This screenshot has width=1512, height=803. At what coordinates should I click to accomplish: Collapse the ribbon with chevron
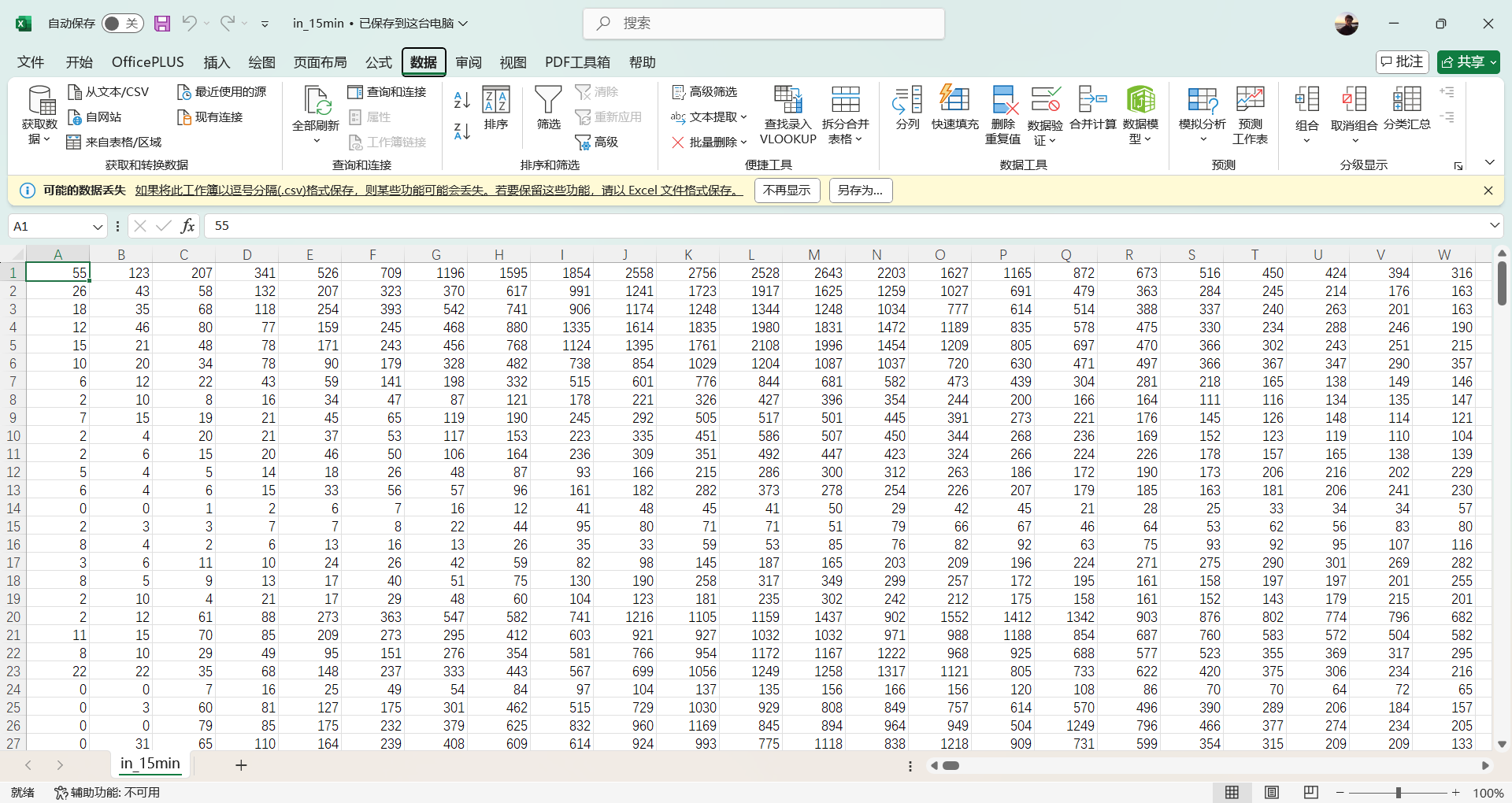[x=1490, y=163]
